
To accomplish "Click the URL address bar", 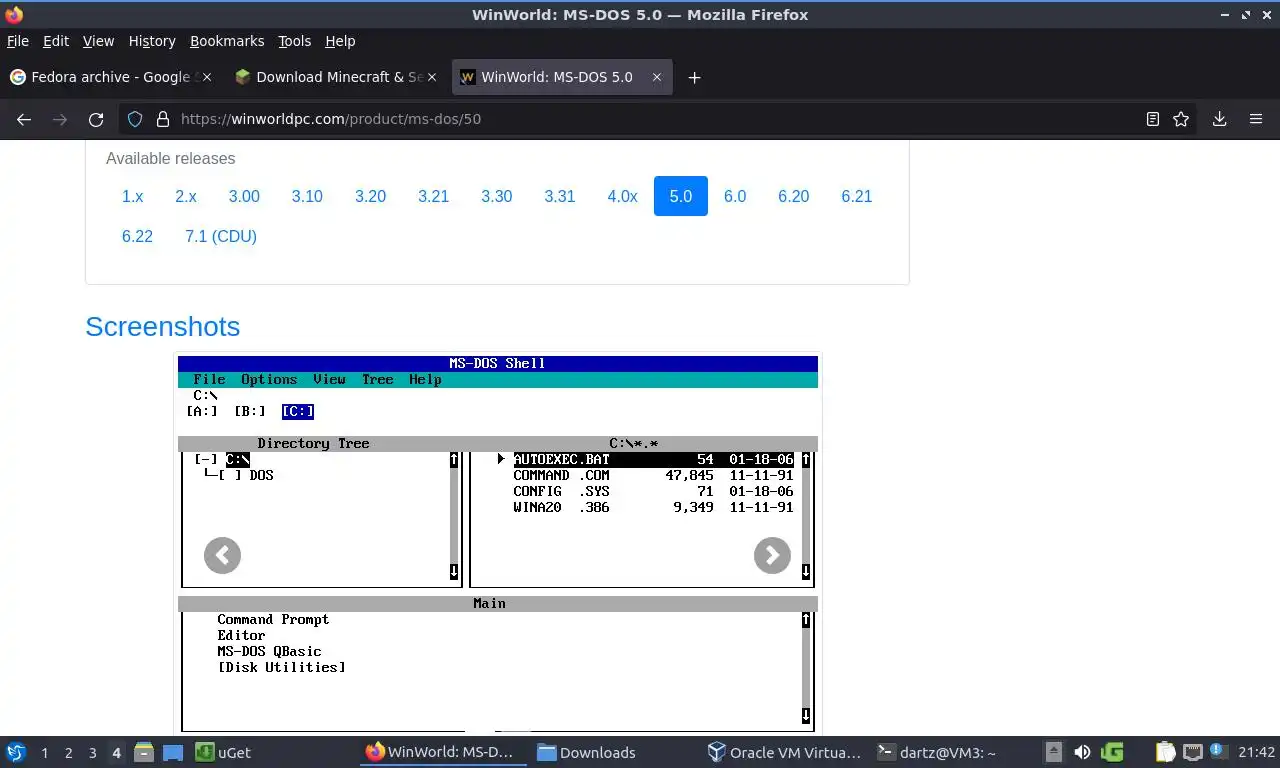I will (655, 119).
